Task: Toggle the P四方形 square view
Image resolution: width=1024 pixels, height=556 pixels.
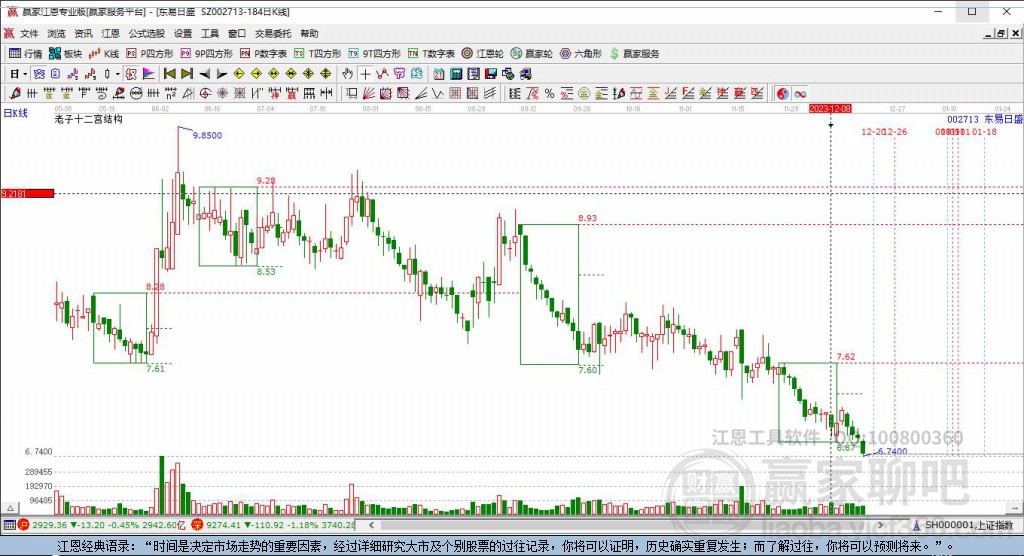Action: 150,54
